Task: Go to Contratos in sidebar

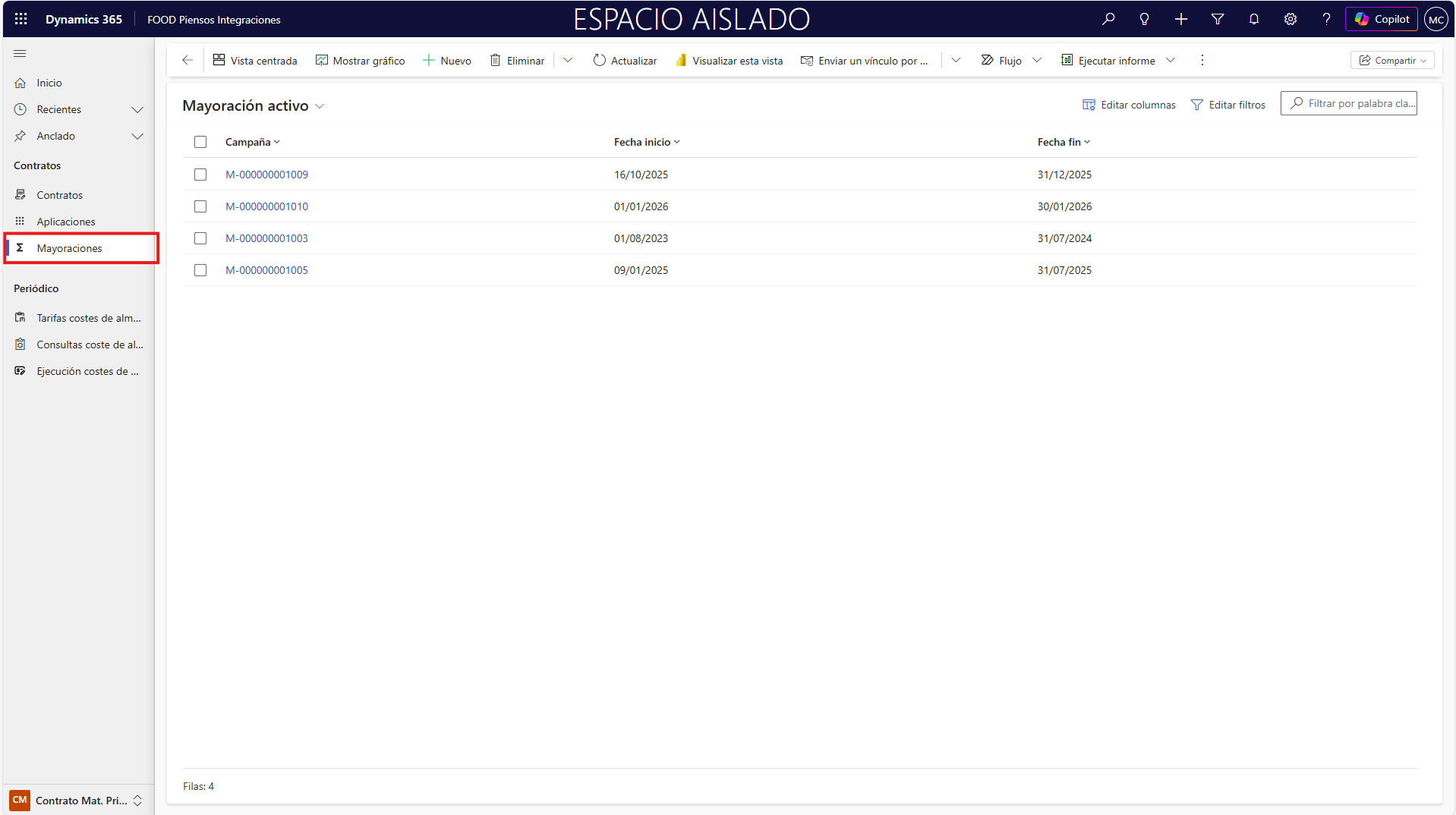Action: (60, 195)
